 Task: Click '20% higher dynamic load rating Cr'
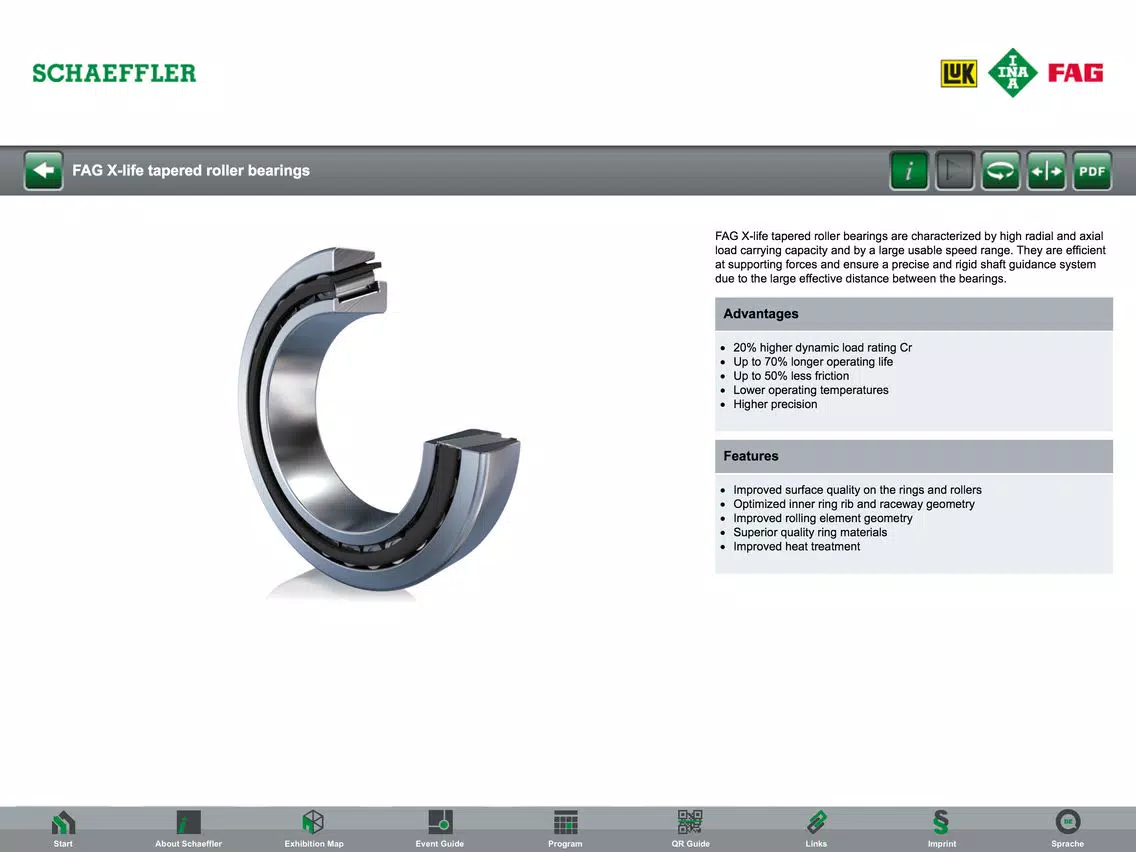pos(822,348)
